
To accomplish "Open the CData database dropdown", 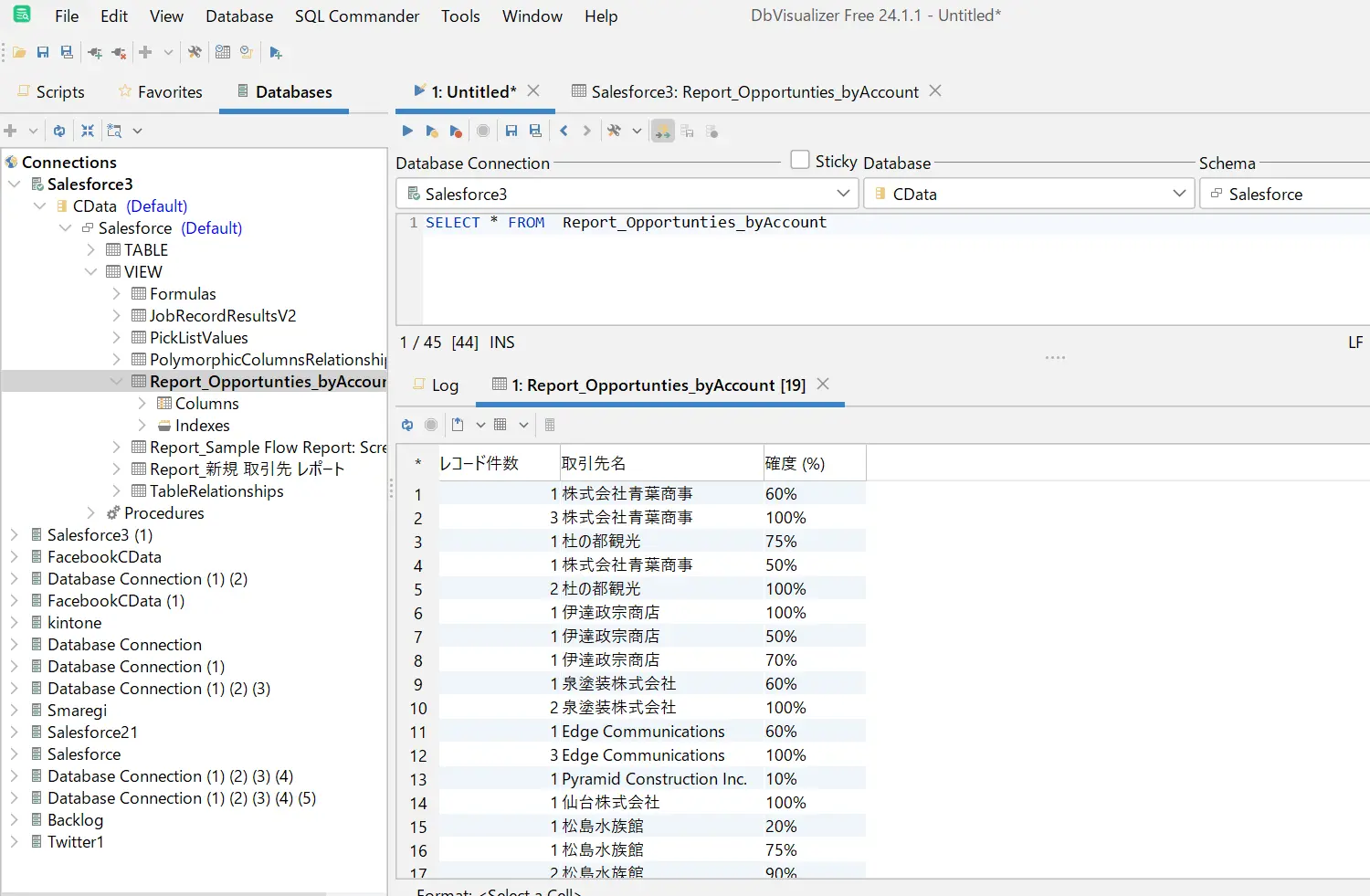I will click(1179, 194).
